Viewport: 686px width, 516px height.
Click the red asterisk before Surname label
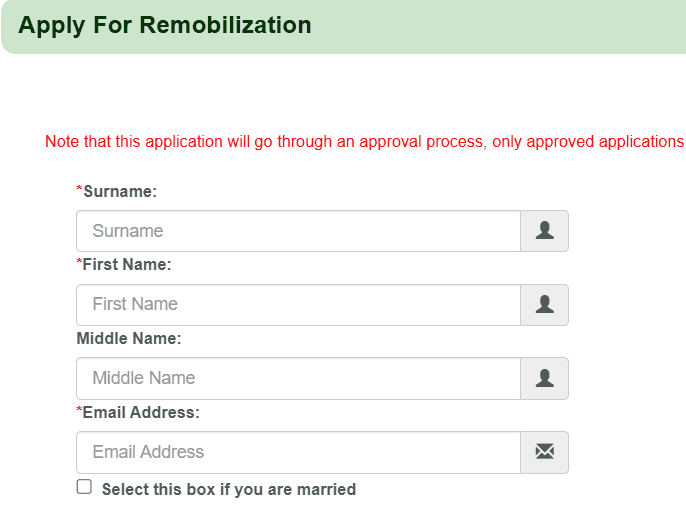pyautogui.click(x=80, y=190)
